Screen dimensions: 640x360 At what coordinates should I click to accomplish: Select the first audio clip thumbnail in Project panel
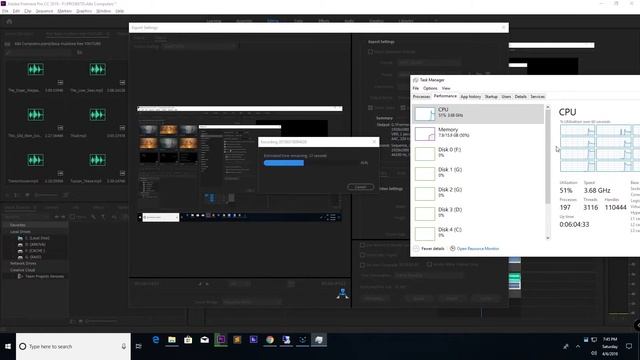coord(36,69)
